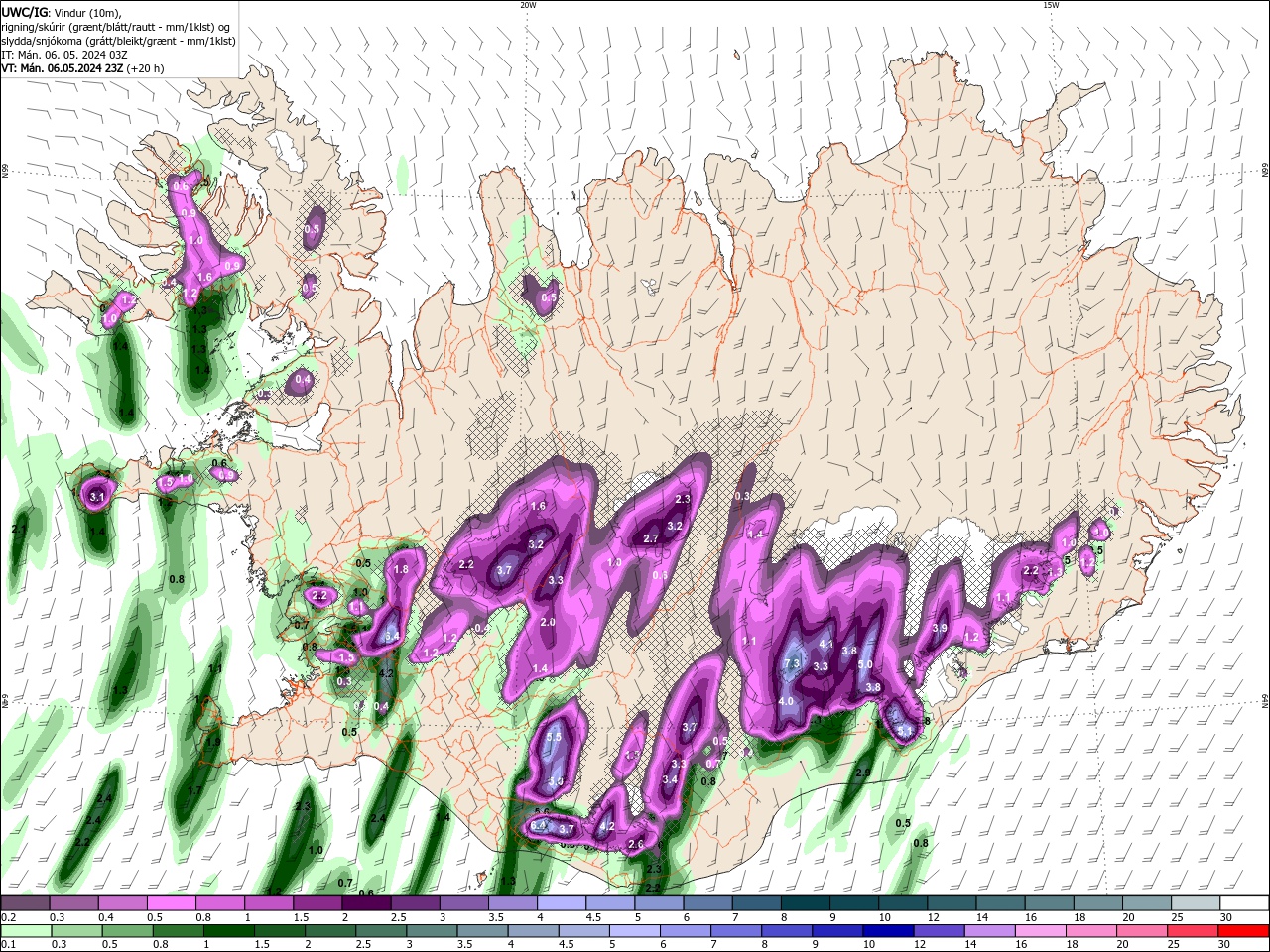Select the white swatch ending the snow legend row
This screenshot has width=1270, height=952.
1244,902
